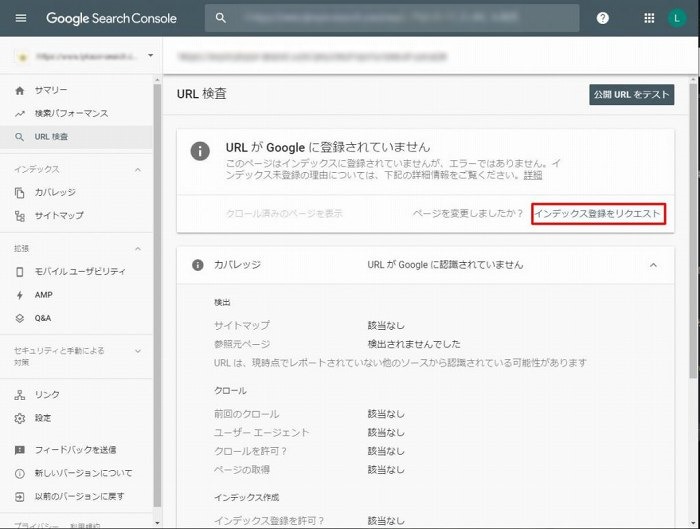This screenshot has width=700, height=529.
Task: Click フィードバックを送信 in the sidebar
Action: coord(76,450)
